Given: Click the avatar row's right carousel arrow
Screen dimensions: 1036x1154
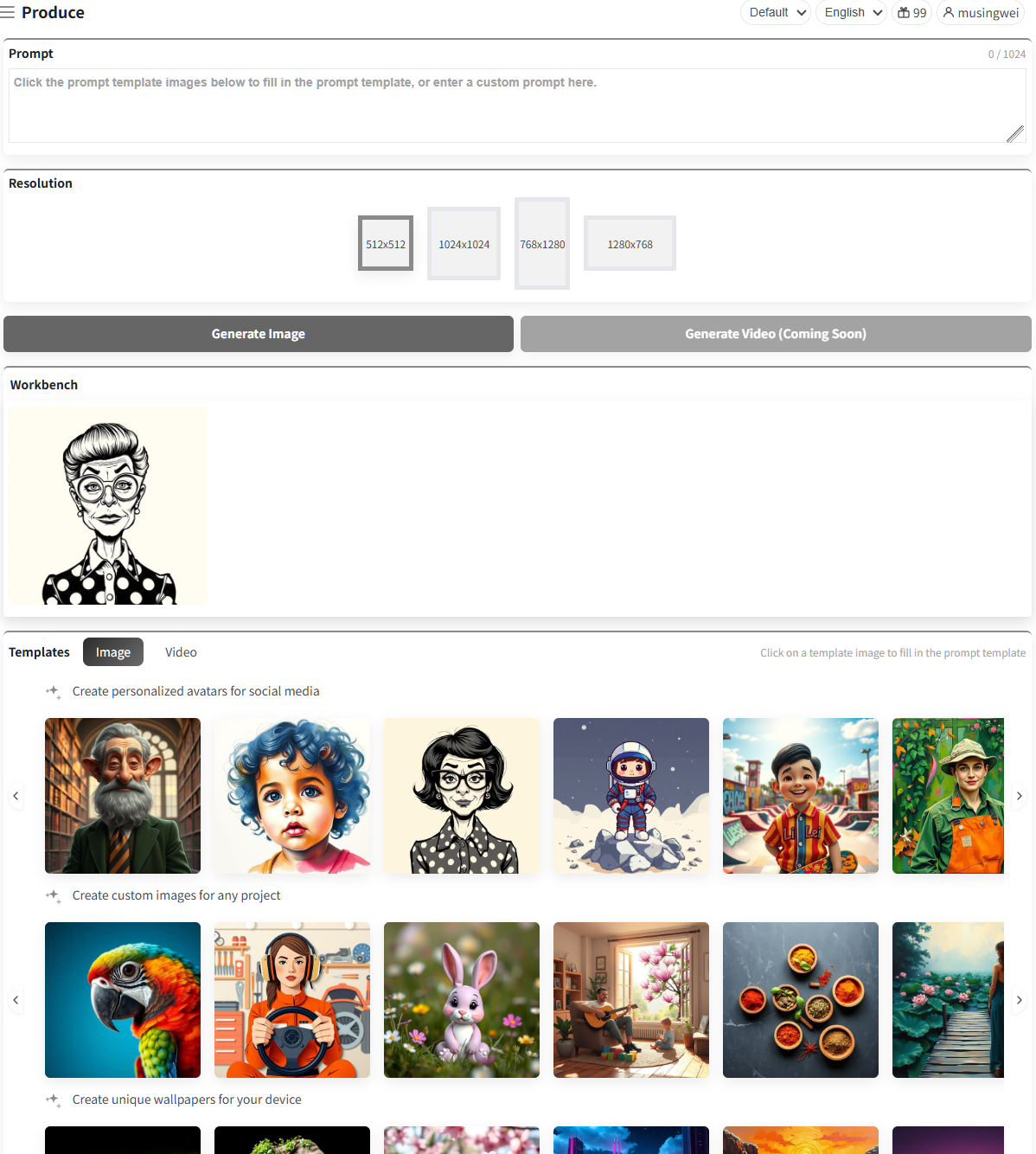Looking at the screenshot, I should [1020, 796].
